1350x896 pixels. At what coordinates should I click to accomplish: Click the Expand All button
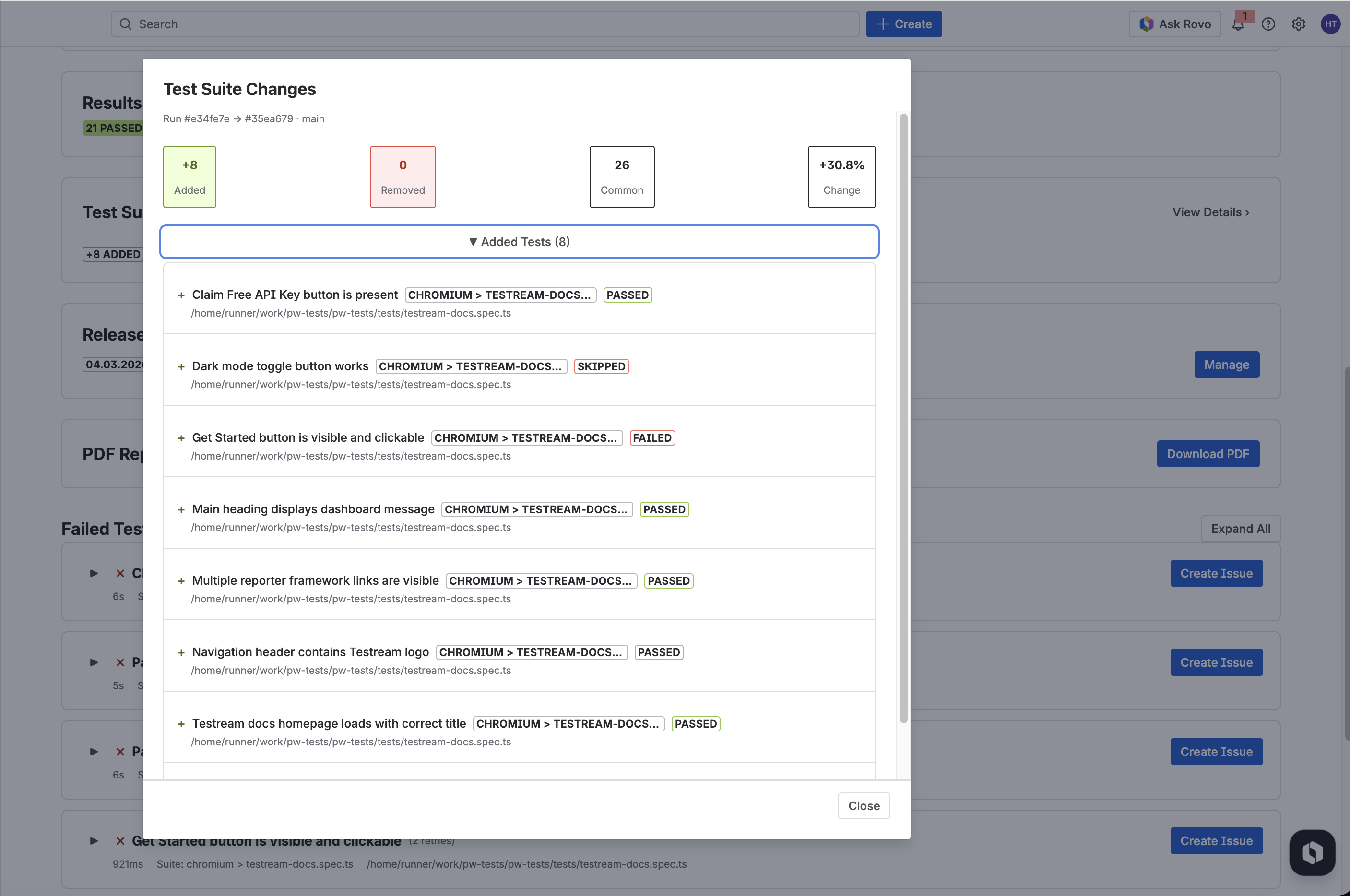[1240, 529]
